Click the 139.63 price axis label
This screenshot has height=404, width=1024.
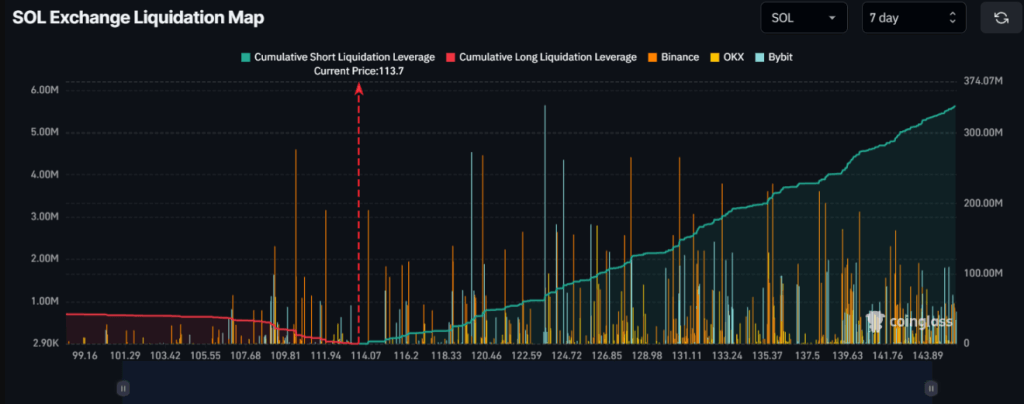click(848, 356)
